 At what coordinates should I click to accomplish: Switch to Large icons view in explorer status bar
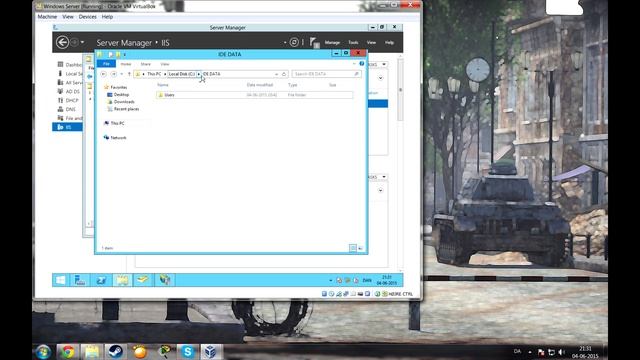point(360,248)
